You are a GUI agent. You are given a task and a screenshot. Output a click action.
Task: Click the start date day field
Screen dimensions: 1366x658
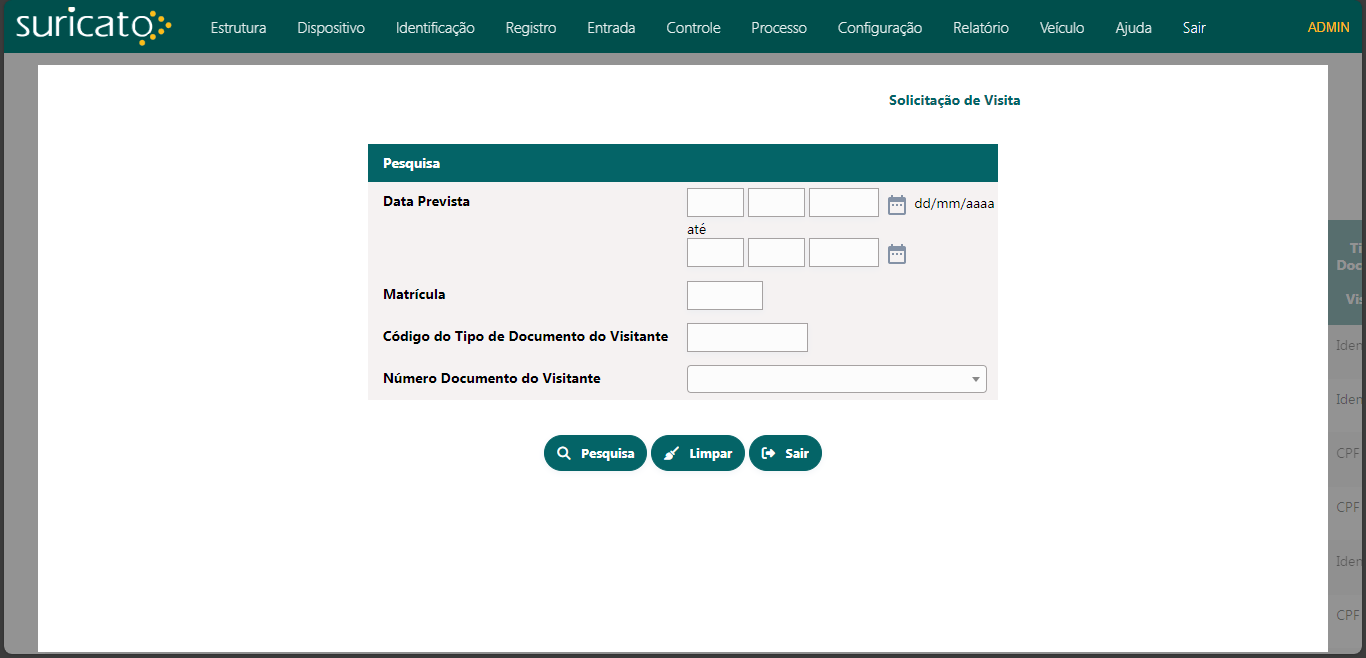tap(715, 203)
